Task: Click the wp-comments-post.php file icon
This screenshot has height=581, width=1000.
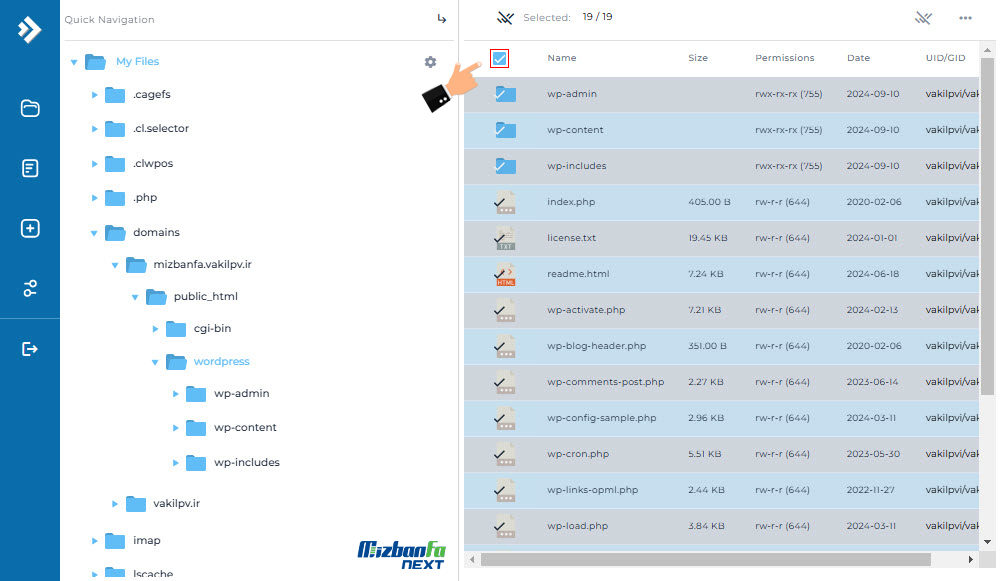Action: tap(505, 382)
